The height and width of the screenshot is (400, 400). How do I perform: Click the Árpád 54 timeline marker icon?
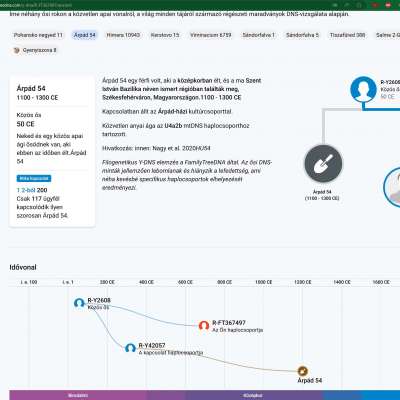click(302, 371)
